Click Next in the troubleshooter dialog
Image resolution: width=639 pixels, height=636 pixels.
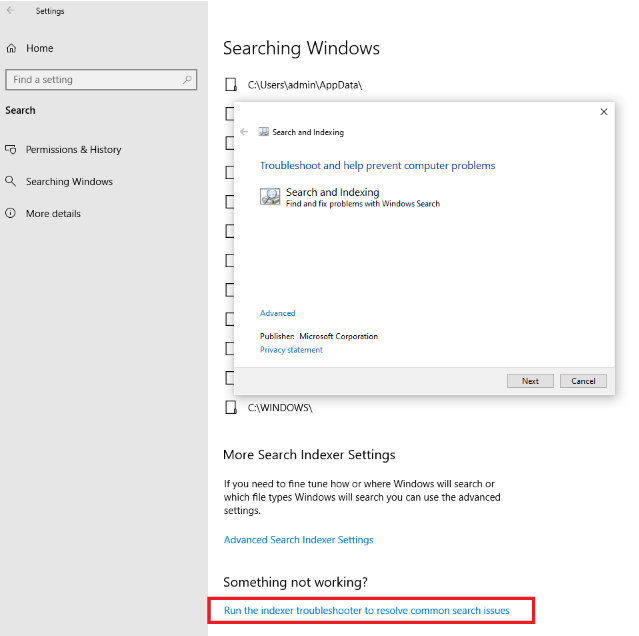530,381
